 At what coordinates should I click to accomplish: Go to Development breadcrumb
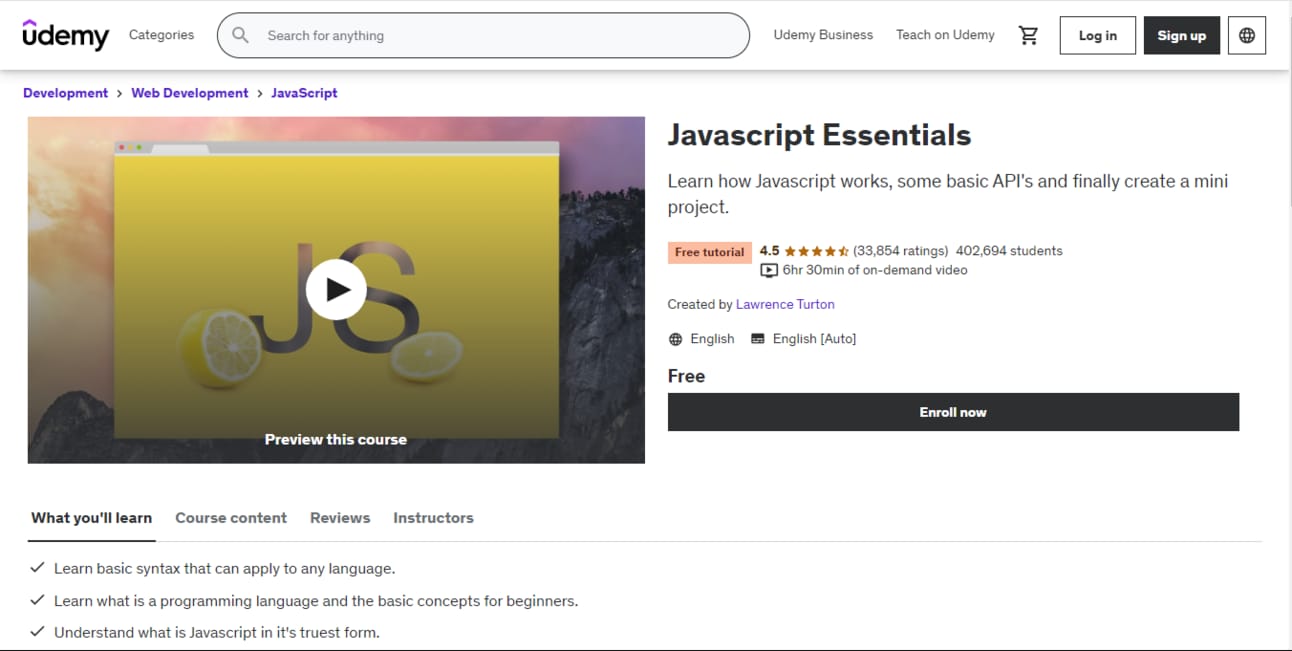(65, 93)
